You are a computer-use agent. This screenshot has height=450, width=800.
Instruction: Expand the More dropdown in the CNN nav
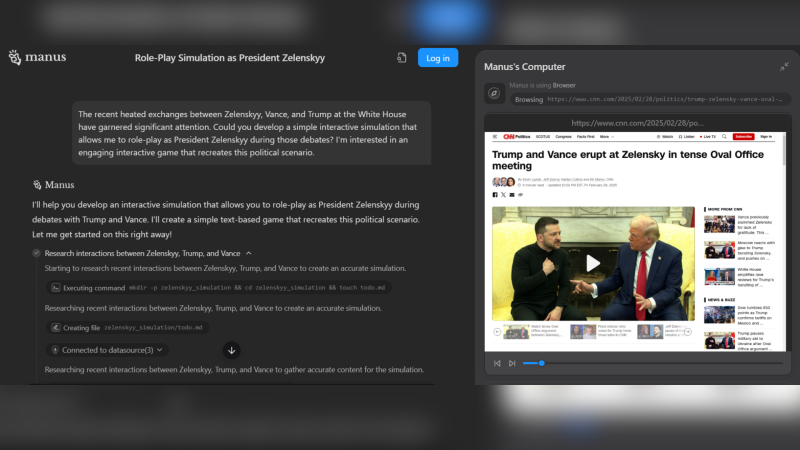607,137
